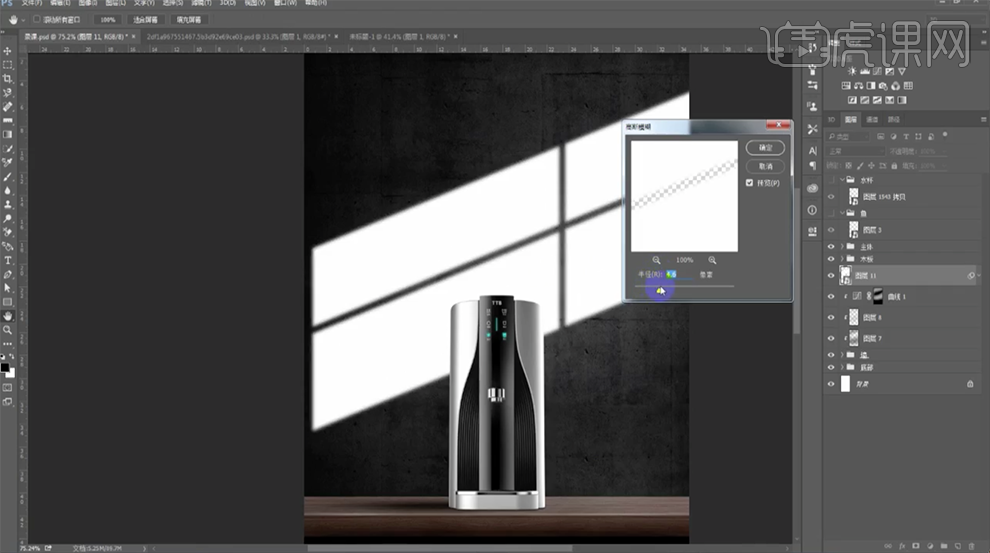
Task: Select the Hand tool in the toolbar
Action: (8, 315)
